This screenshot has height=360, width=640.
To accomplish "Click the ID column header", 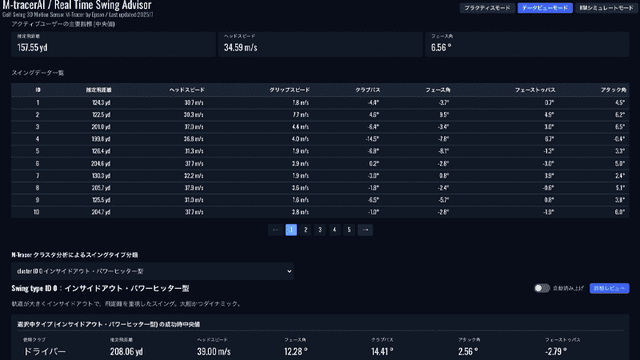I will pyautogui.click(x=38, y=90).
